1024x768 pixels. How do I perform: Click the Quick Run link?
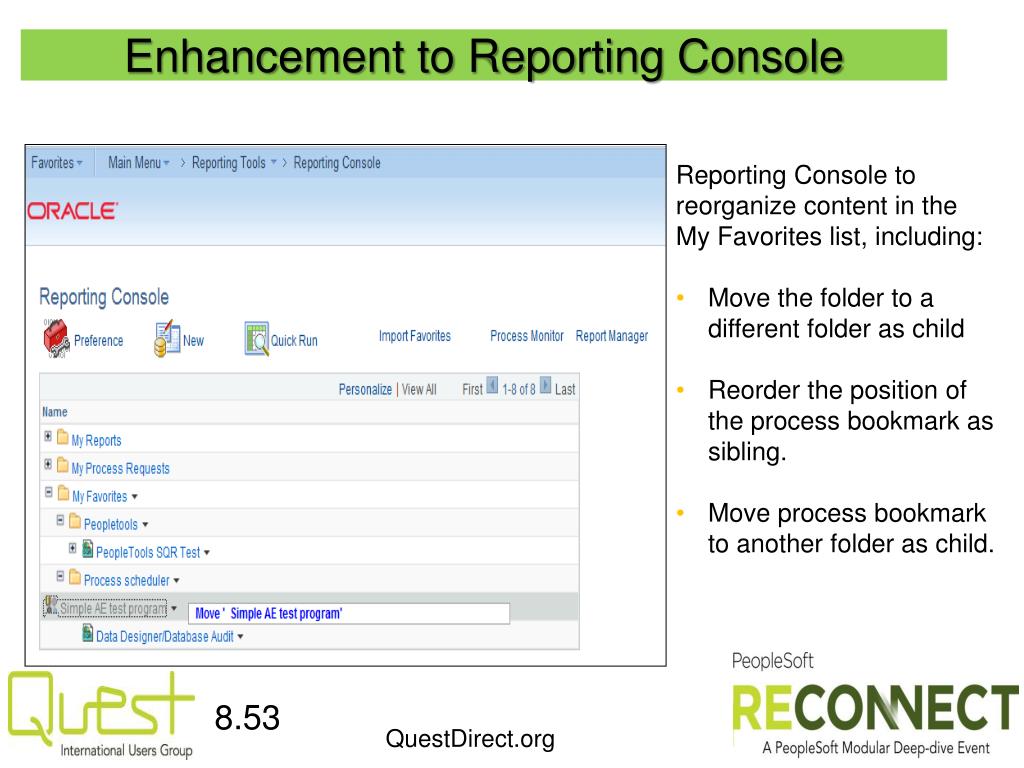294,341
